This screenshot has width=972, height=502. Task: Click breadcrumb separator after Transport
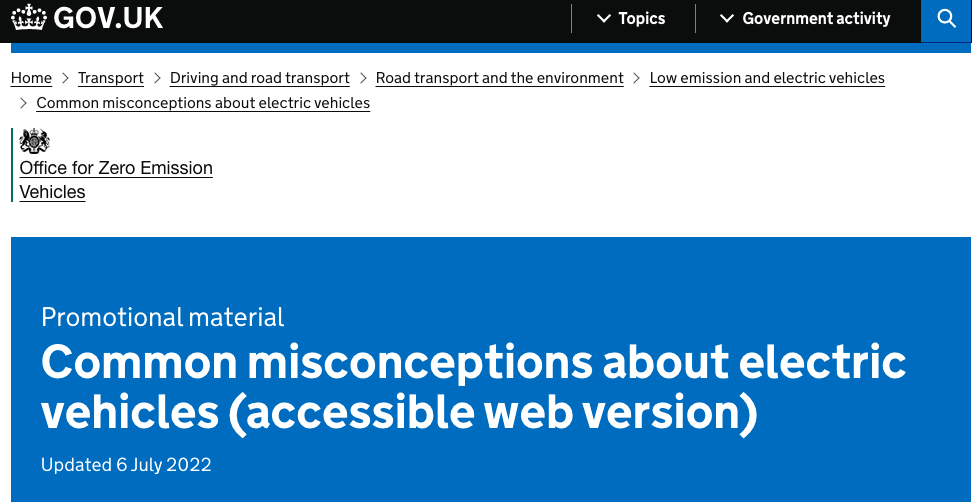[x=157, y=78]
